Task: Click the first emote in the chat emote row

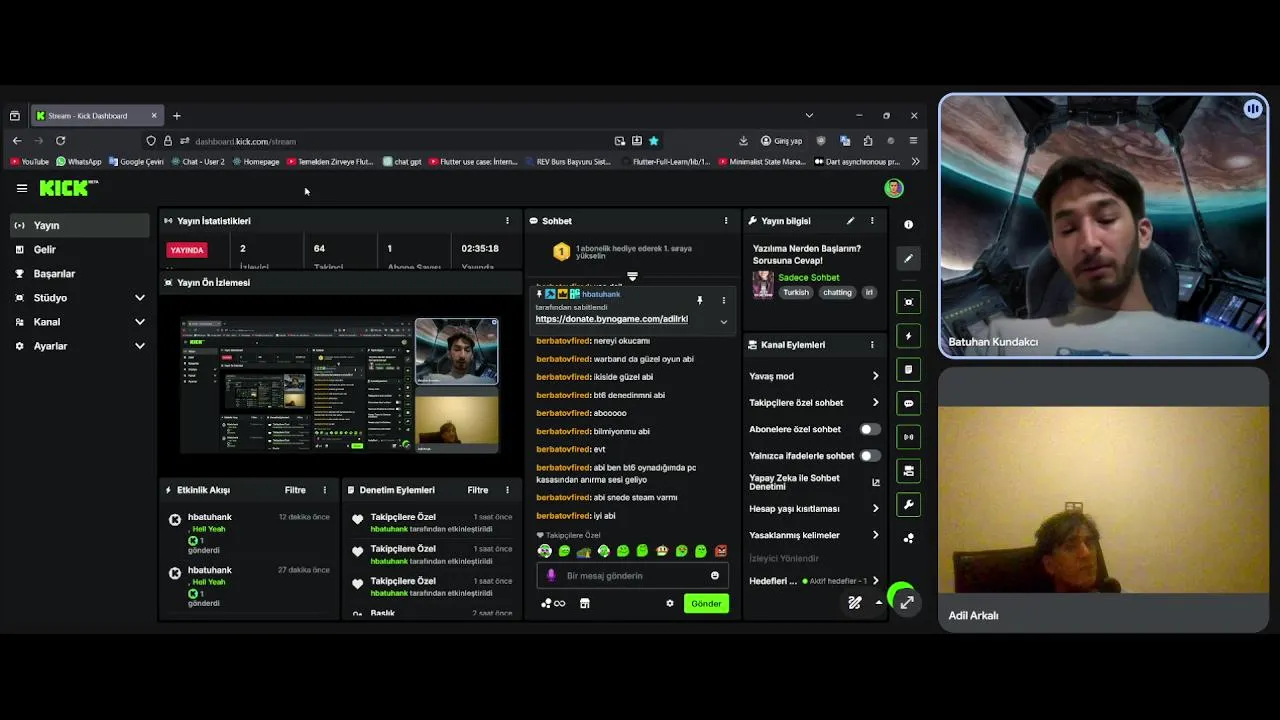Action: point(544,551)
